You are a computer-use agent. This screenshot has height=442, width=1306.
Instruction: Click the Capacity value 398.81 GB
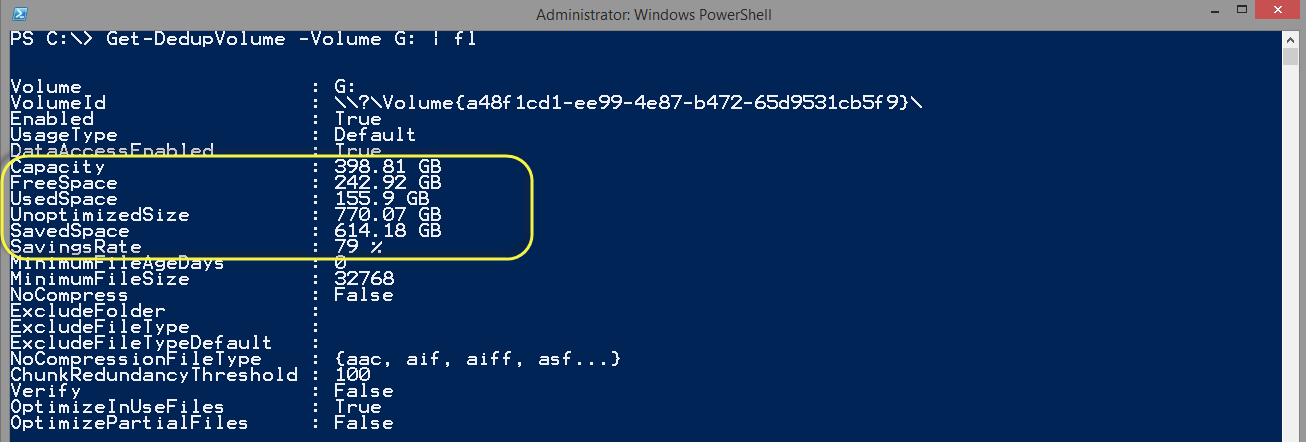(388, 167)
